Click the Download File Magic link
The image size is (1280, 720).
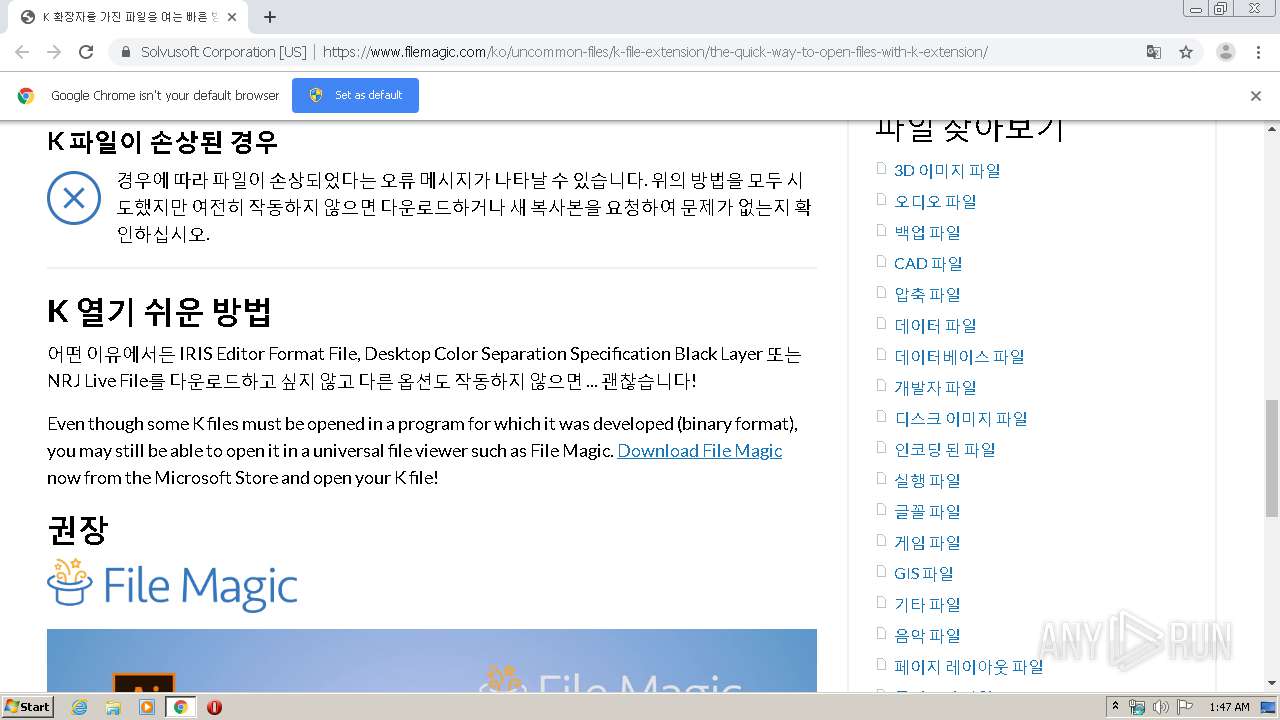point(700,451)
